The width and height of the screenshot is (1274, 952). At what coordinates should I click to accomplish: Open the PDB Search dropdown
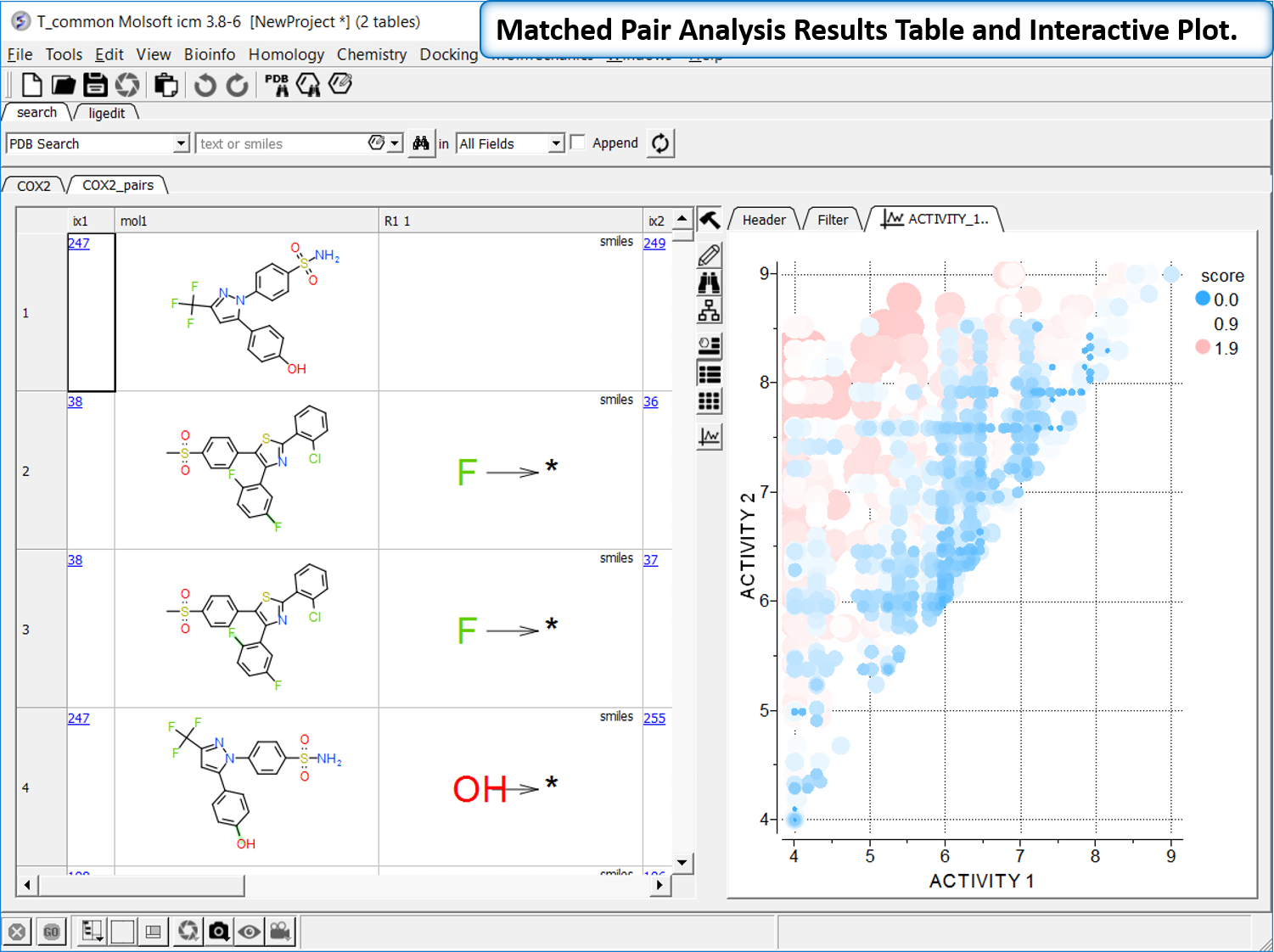(x=181, y=143)
